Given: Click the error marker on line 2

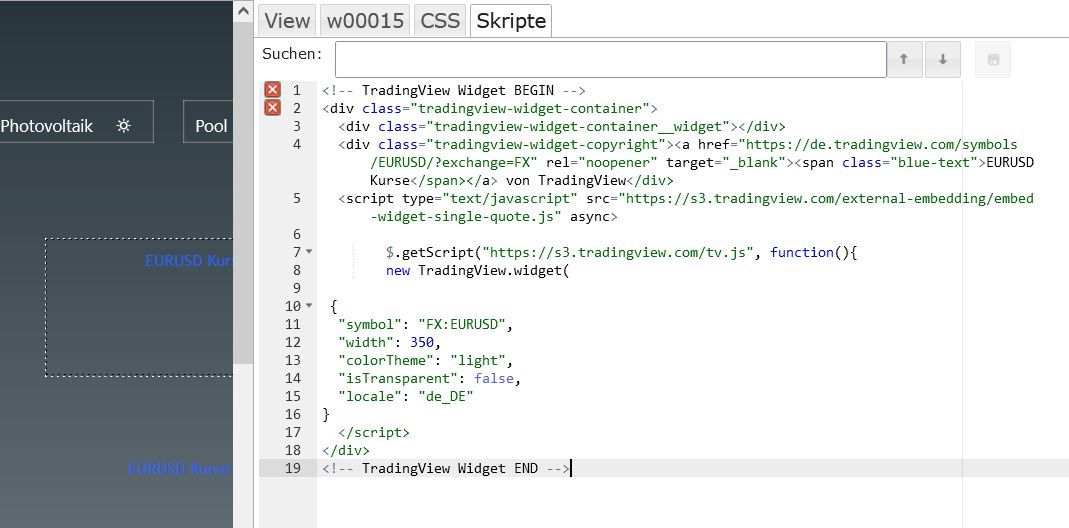Looking at the screenshot, I should tap(273, 108).
